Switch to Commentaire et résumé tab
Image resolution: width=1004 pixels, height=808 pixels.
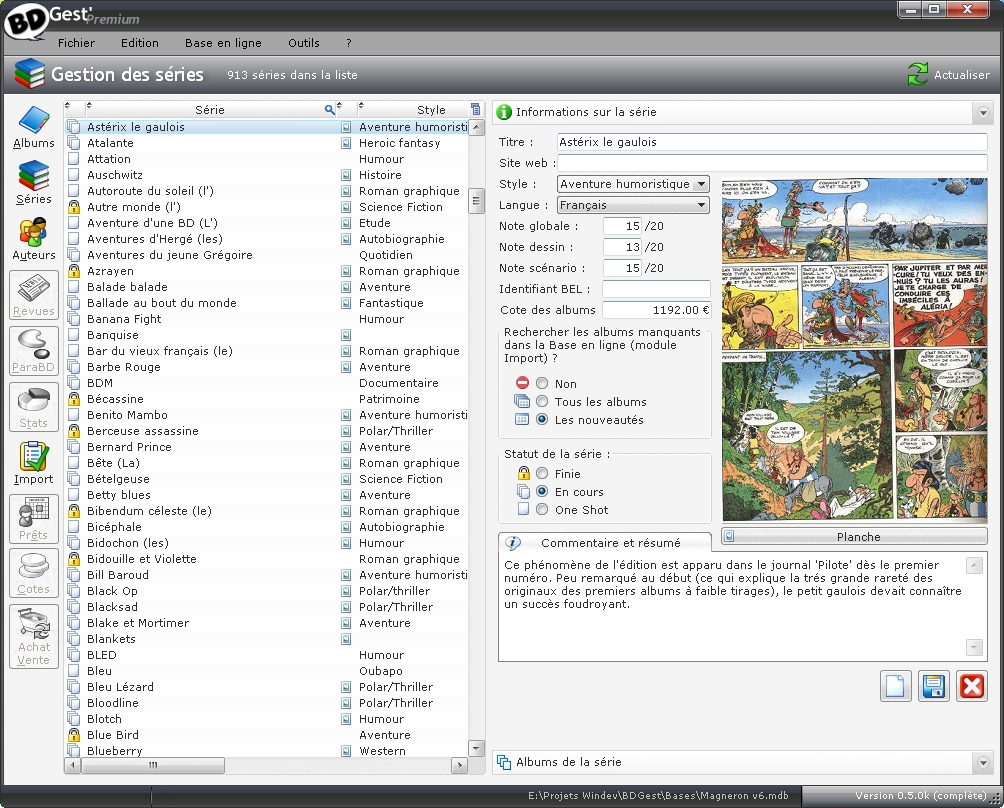pos(604,543)
